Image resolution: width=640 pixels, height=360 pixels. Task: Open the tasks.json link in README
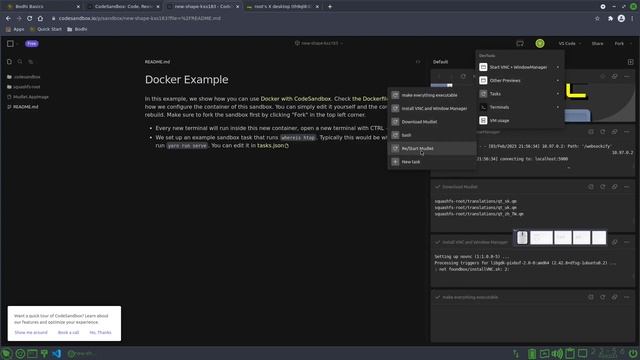(273, 146)
